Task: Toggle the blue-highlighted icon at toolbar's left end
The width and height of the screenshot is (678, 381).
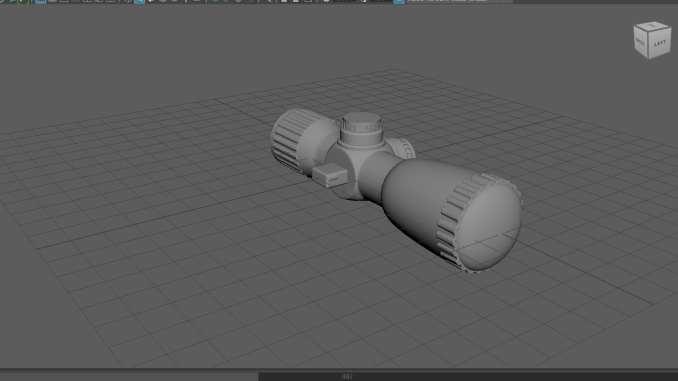Action: (40, 1)
